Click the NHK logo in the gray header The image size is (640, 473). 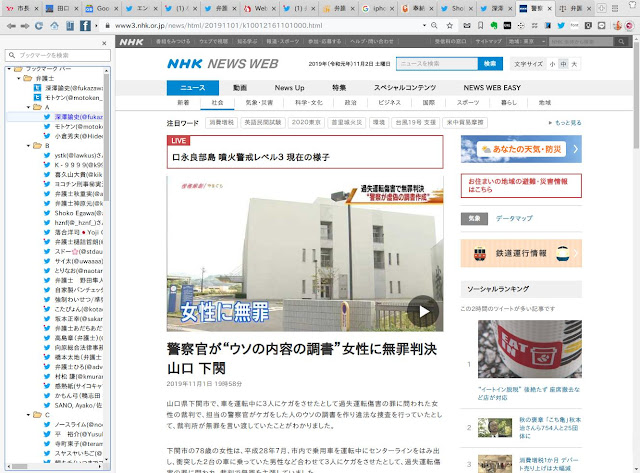click(x=131, y=42)
